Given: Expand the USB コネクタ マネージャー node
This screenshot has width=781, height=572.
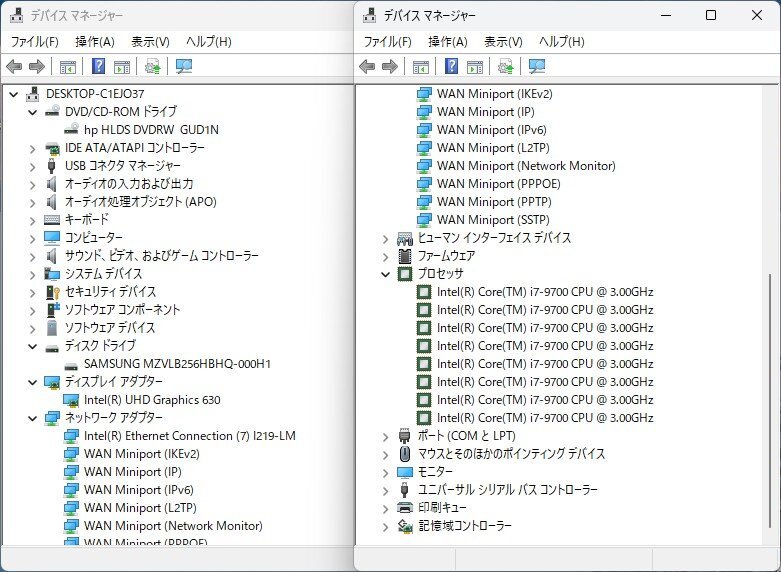Looking at the screenshot, I should [x=32, y=166].
